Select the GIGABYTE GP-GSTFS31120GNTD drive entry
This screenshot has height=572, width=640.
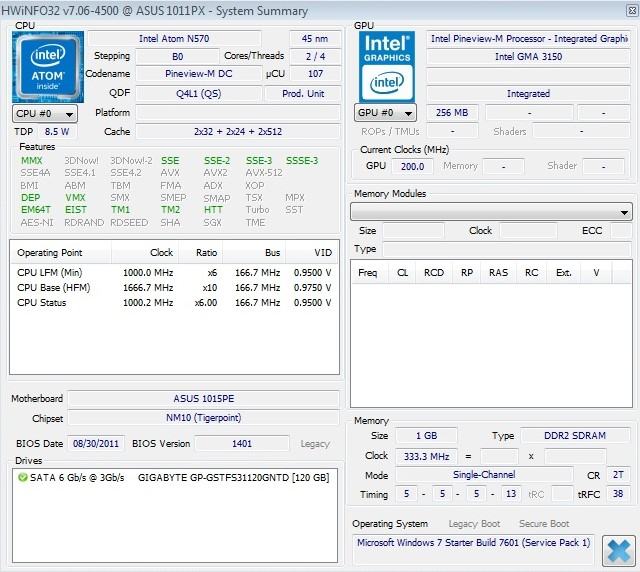point(174,477)
